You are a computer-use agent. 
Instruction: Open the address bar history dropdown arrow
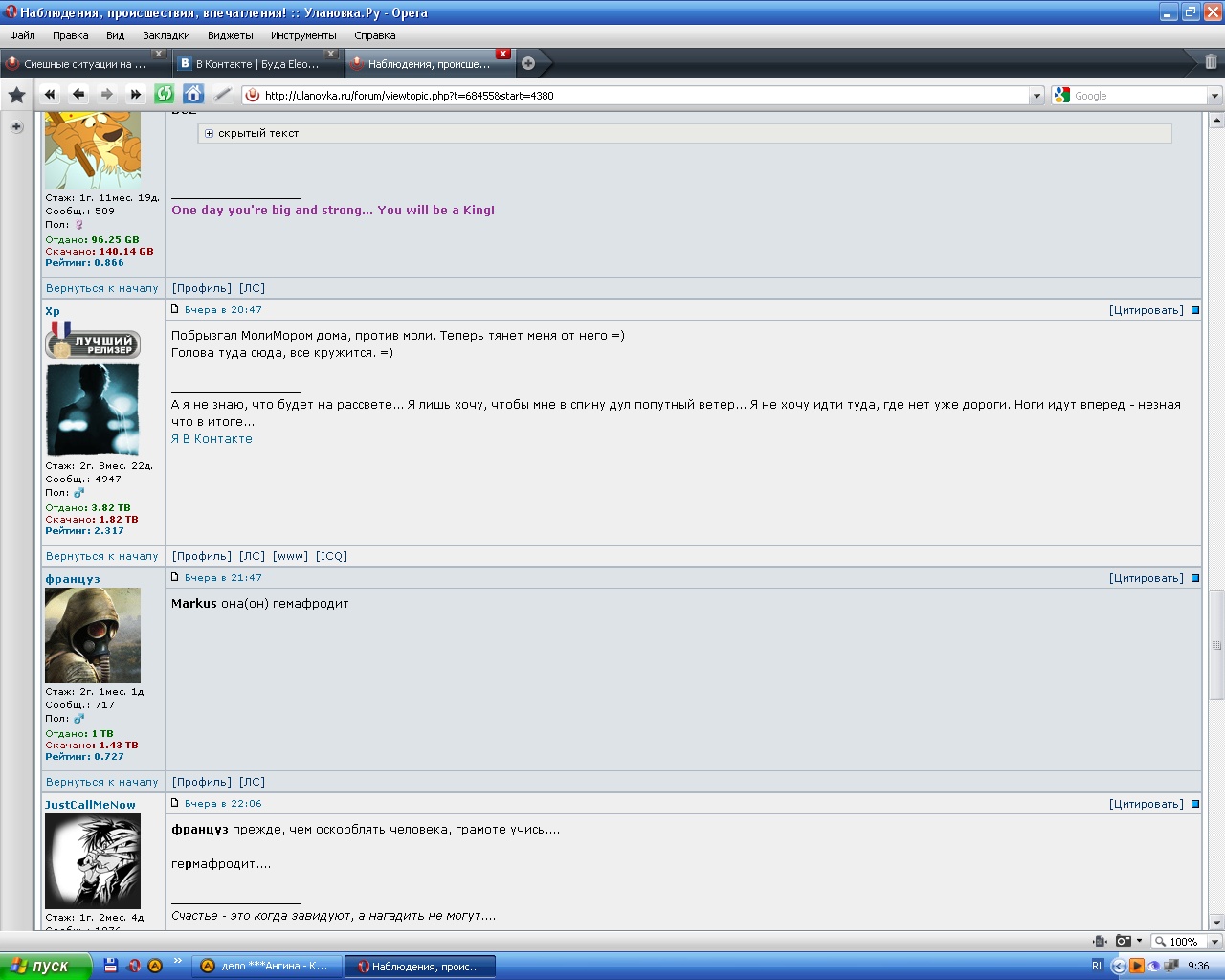(x=1036, y=96)
